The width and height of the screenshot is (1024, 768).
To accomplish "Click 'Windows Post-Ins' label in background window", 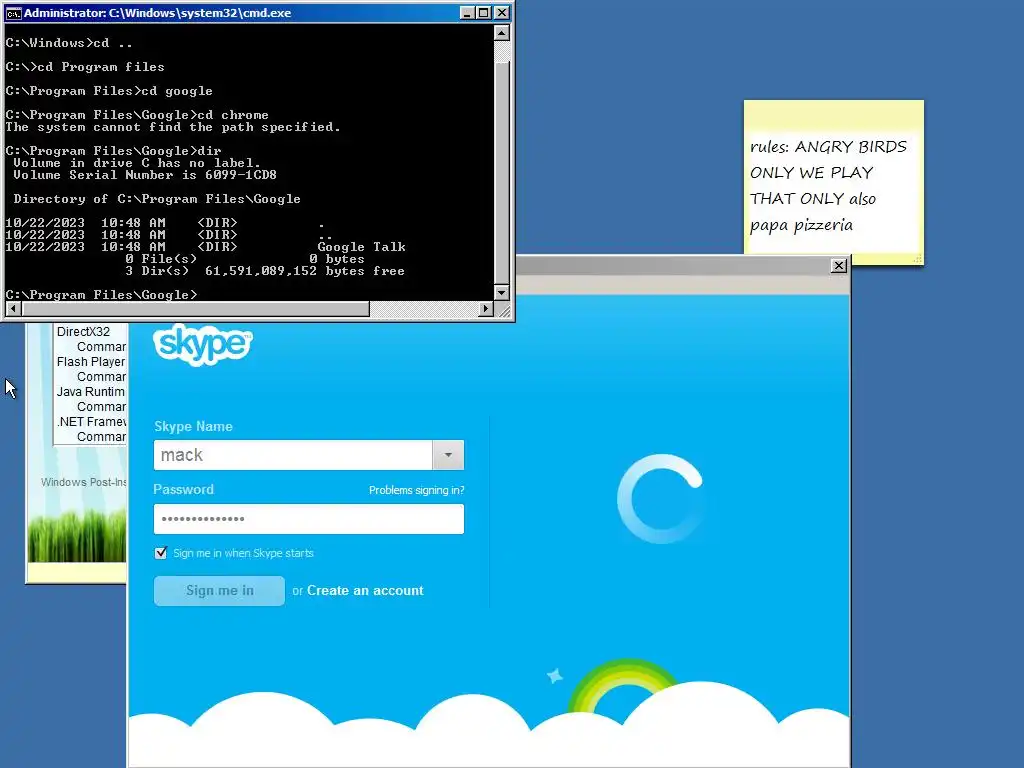I will (x=84, y=483).
